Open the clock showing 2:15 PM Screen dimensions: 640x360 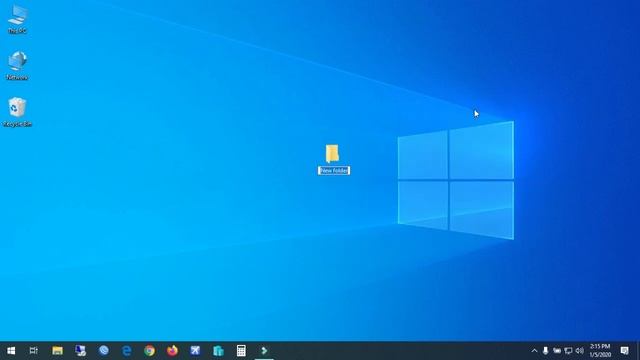pos(600,351)
